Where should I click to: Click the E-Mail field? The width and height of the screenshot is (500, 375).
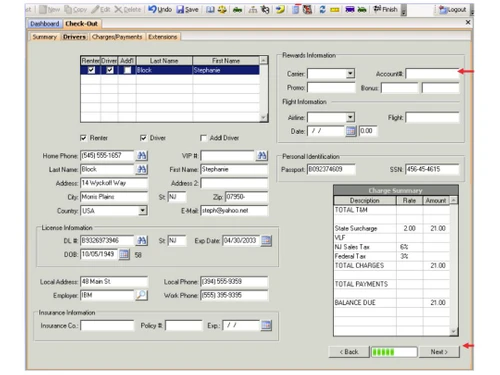coord(234,211)
